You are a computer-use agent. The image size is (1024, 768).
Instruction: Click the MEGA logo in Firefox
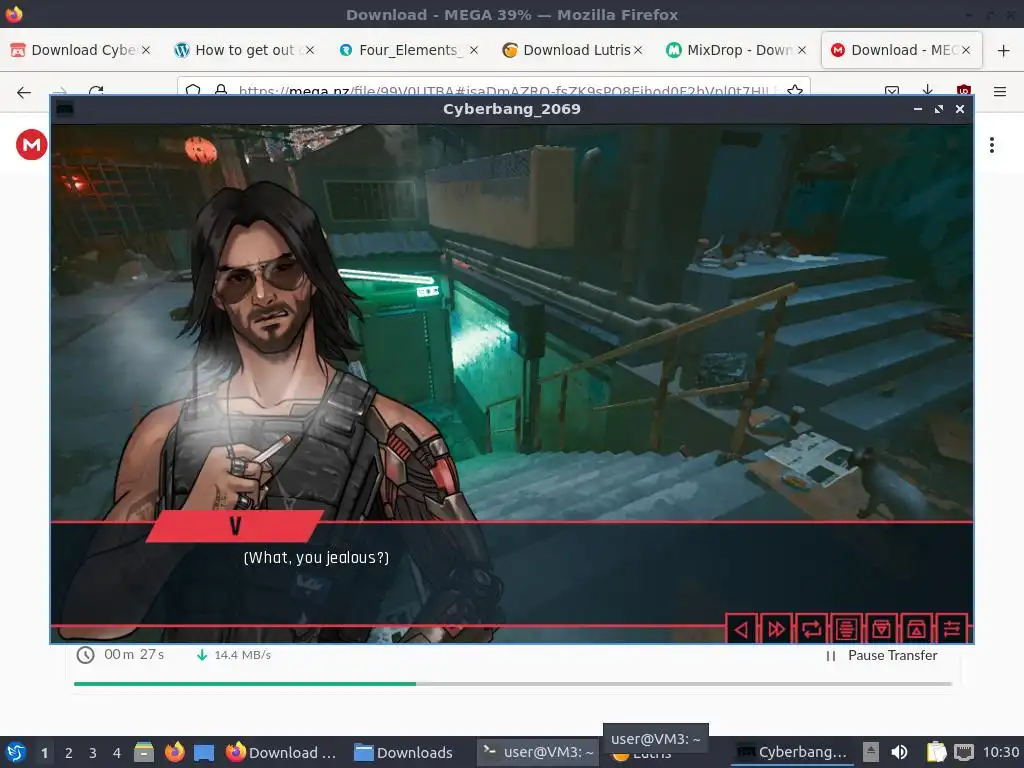tap(31, 144)
